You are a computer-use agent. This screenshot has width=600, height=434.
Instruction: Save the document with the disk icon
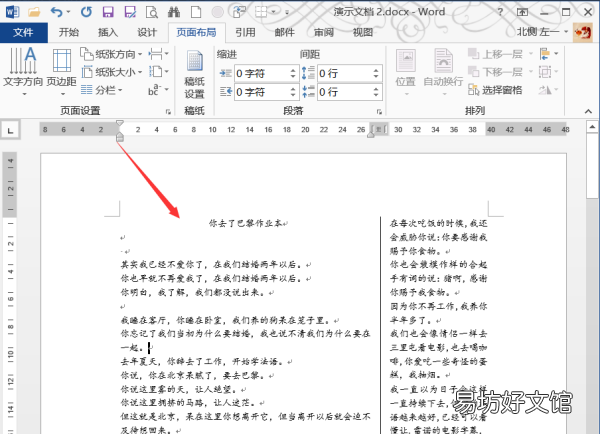point(108,12)
